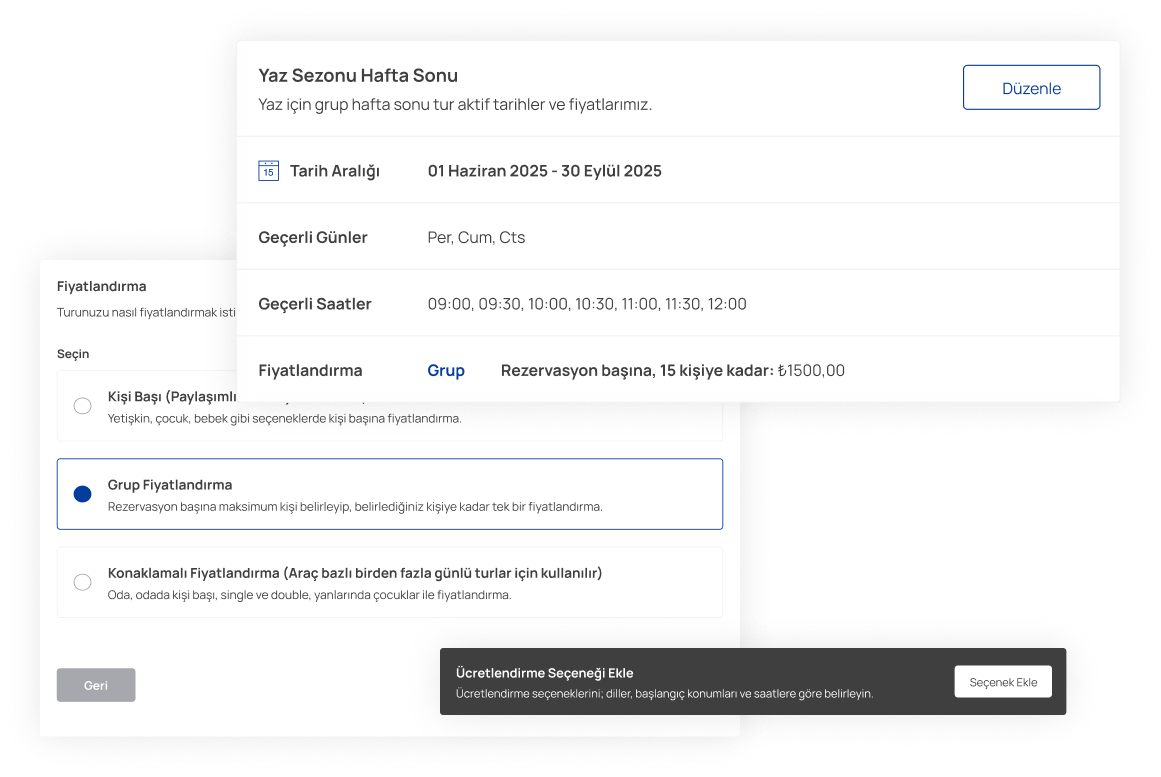Click the calendar icon beside Tarih Aralığı

click(268, 170)
